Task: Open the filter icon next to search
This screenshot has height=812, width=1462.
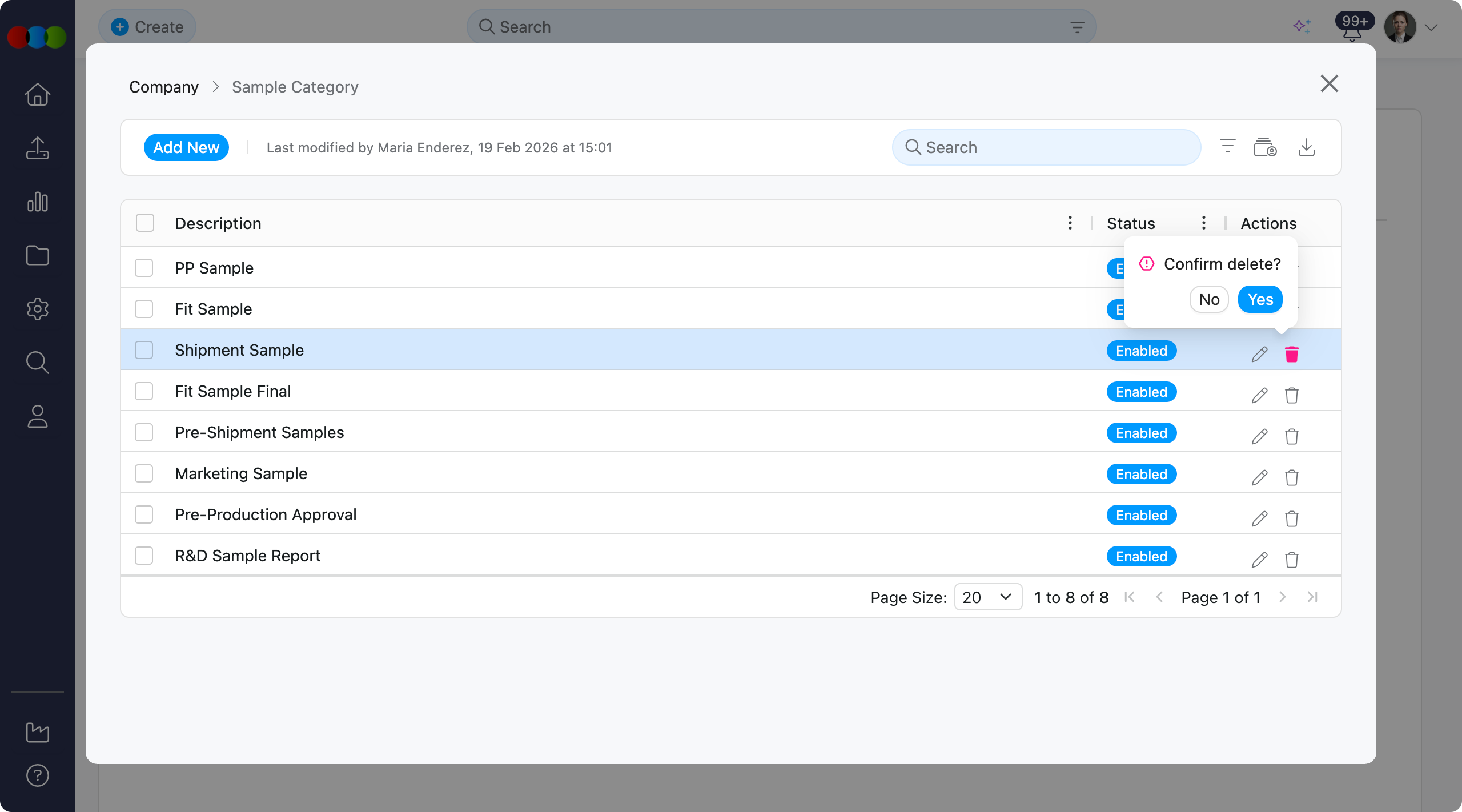Action: click(1227, 146)
